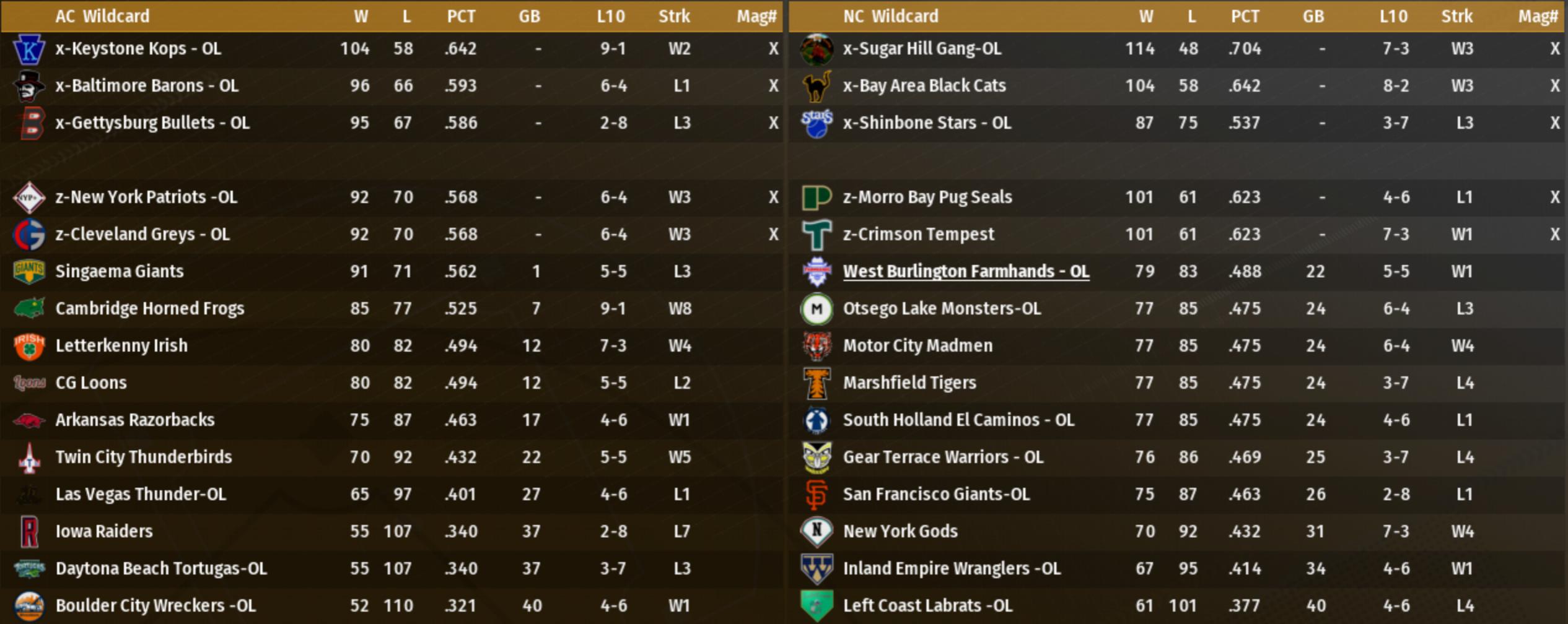Click the NC Wildcard Mag# column header
The width and height of the screenshot is (1568, 624).
click(1537, 16)
